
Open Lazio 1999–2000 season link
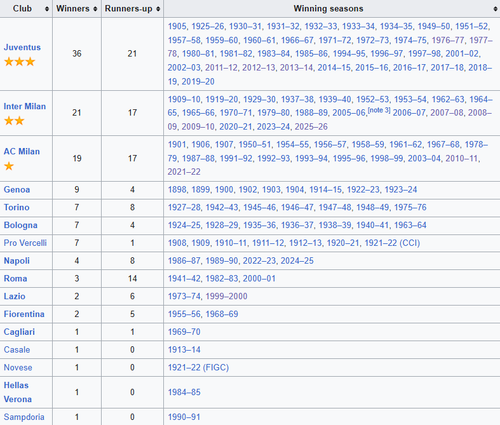[226, 296]
